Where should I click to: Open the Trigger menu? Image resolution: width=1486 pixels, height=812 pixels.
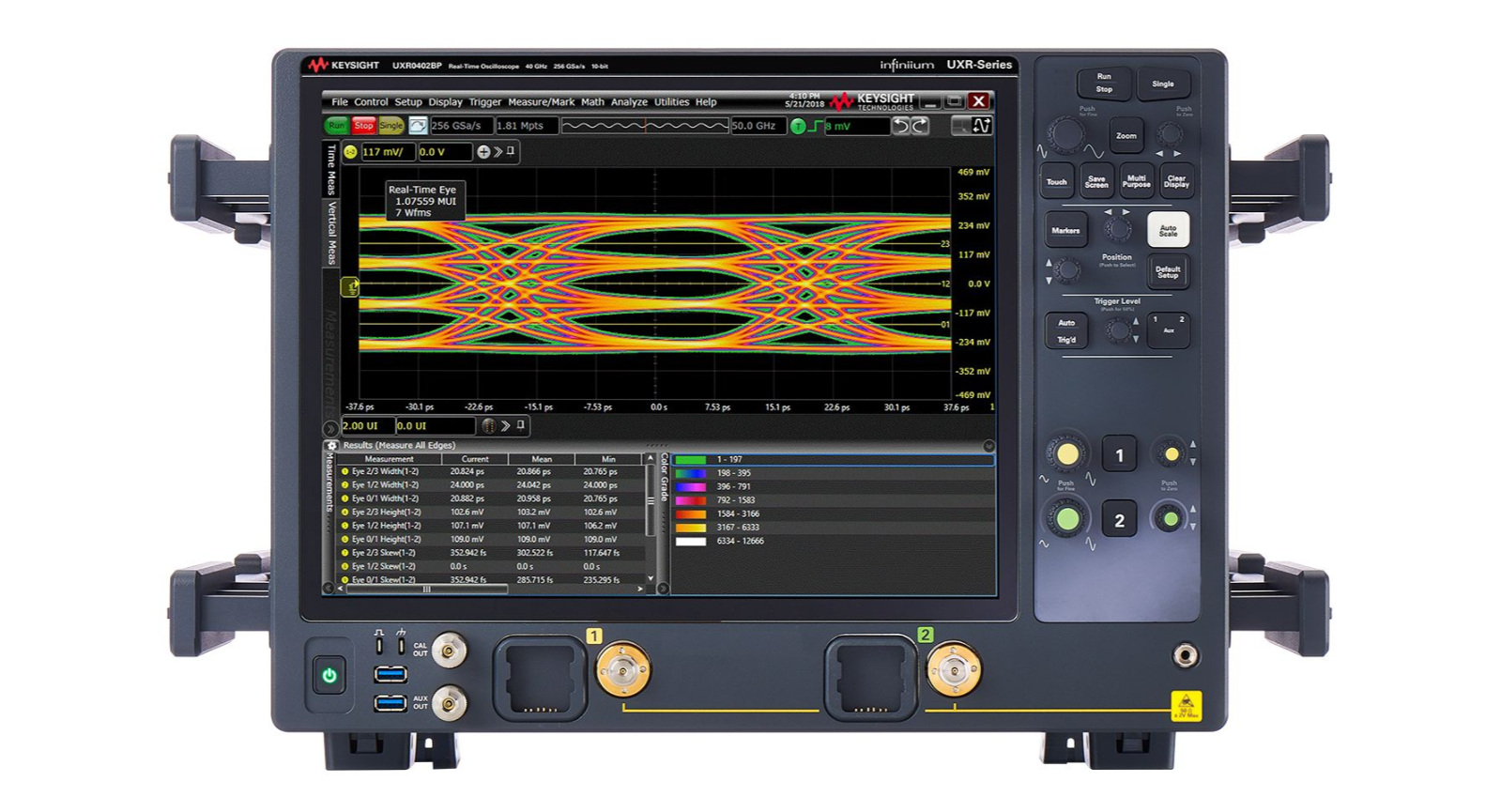click(x=485, y=102)
